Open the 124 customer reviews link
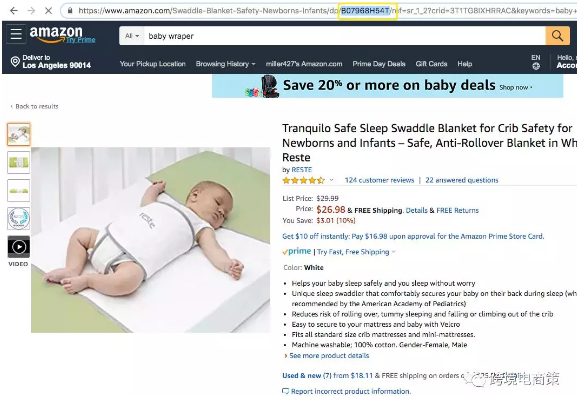 (x=379, y=180)
